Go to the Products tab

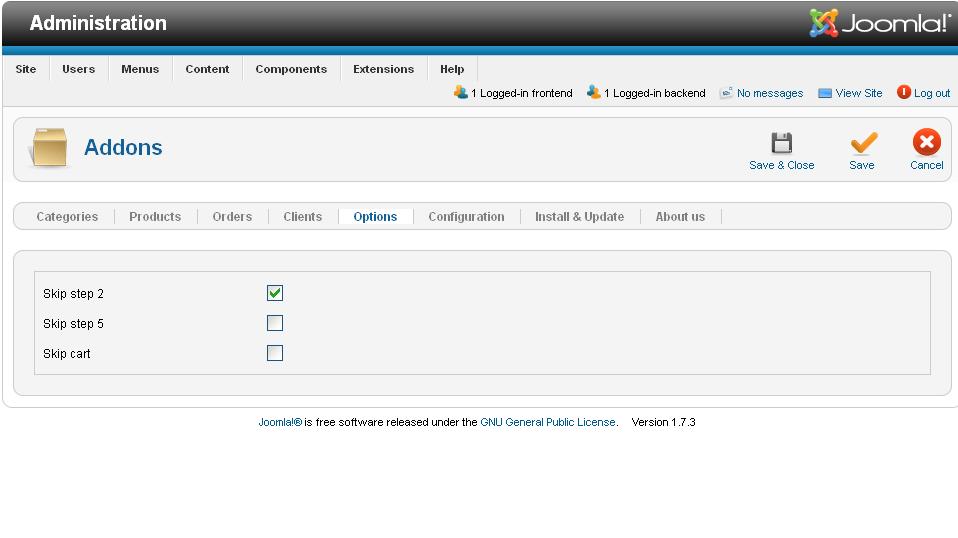(155, 217)
